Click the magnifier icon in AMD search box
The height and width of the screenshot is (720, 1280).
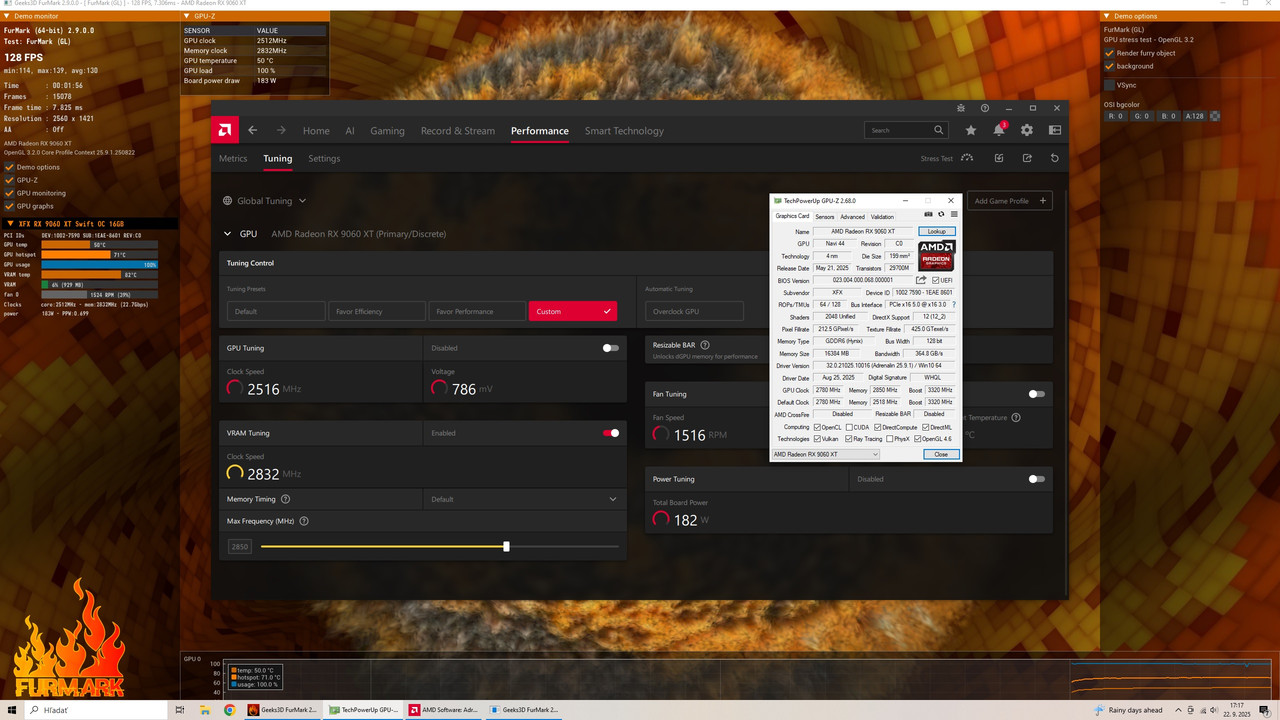938,130
